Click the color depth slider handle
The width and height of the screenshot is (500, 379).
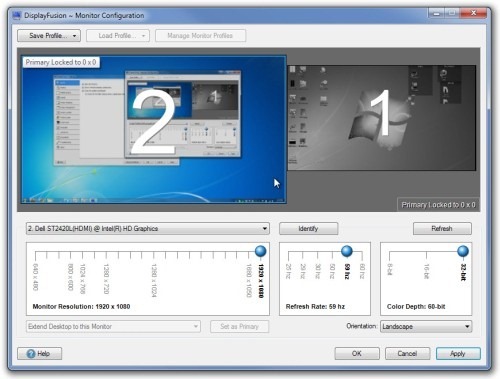tap(463, 251)
